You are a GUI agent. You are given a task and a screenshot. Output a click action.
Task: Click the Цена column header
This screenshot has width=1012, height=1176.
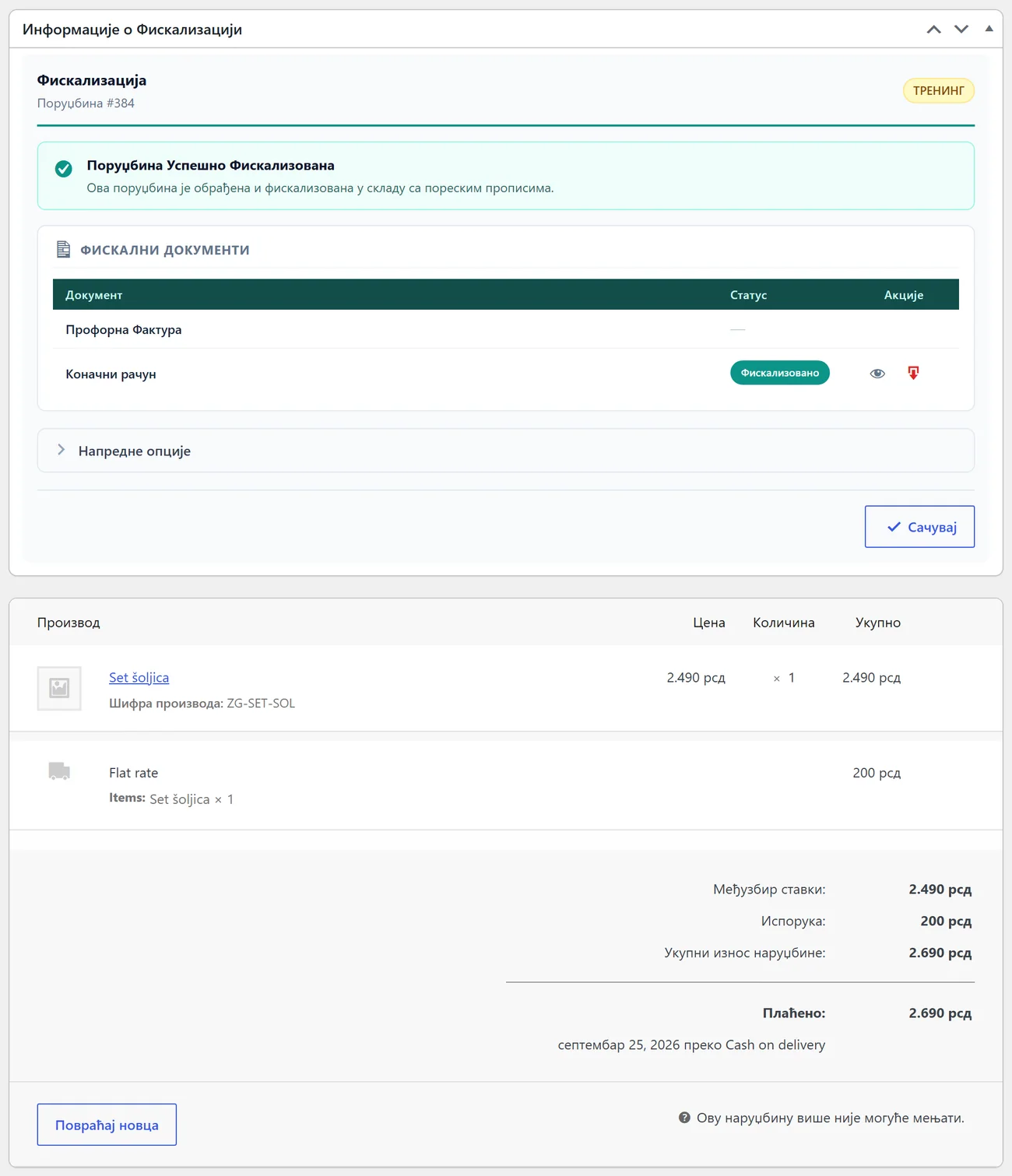709,623
